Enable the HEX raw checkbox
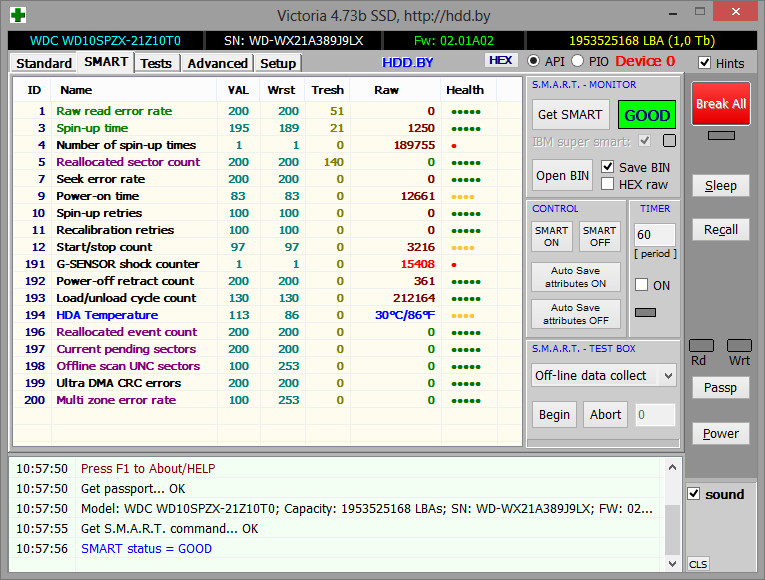The height and width of the screenshot is (580, 765). click(607, 184)
